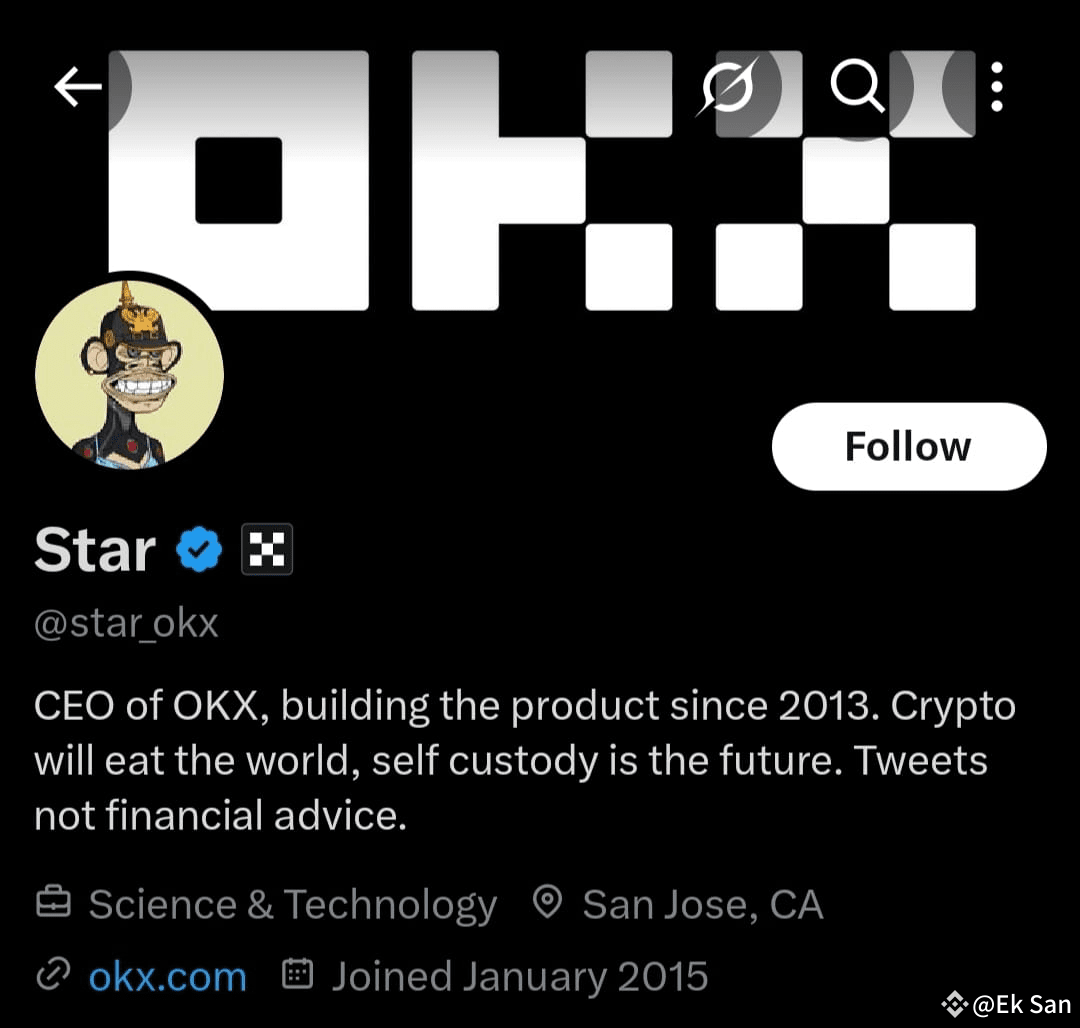
Task: Click the Science & Technology category label
Action: [x=292, y=903]
